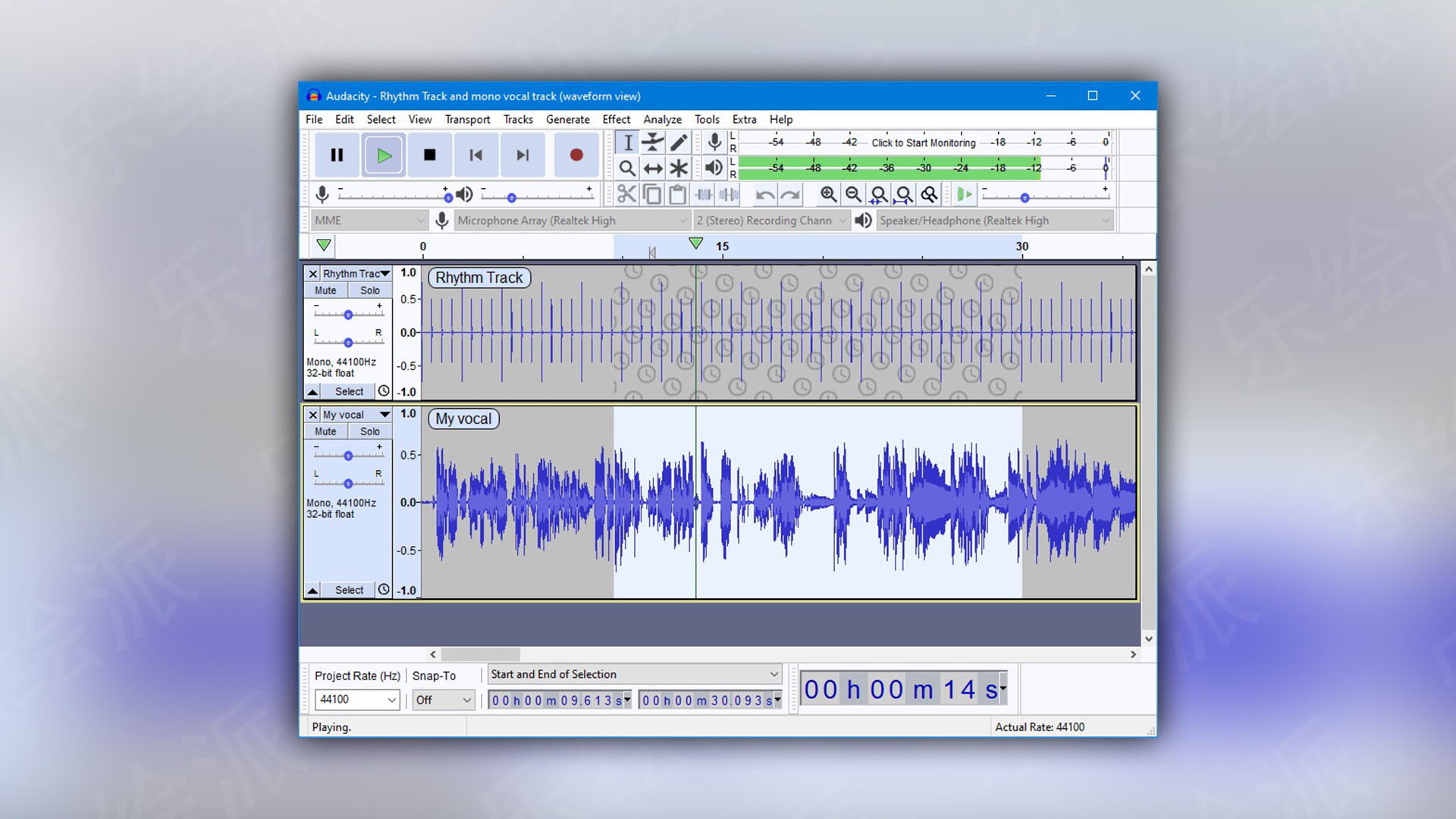This screenshot has width=1456, height=819.
Task: Skip to start of the project
Action: 475,155
